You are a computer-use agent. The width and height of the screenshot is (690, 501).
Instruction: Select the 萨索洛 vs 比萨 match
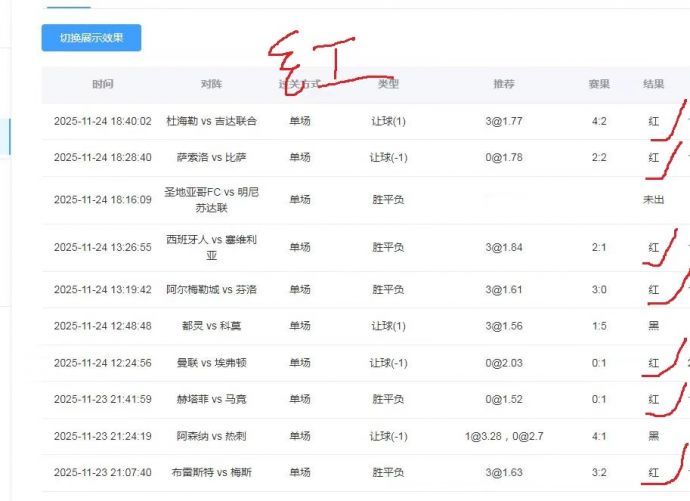[x=211, y=158]
